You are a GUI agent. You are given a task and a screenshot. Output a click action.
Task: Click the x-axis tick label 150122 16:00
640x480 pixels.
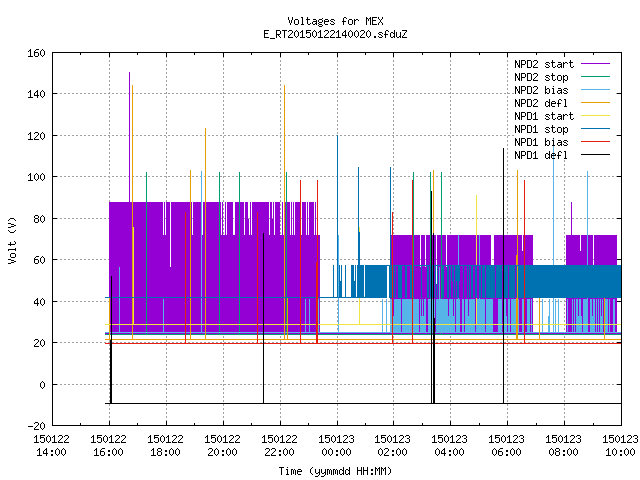pyautogui.click(x=108, y=446)
